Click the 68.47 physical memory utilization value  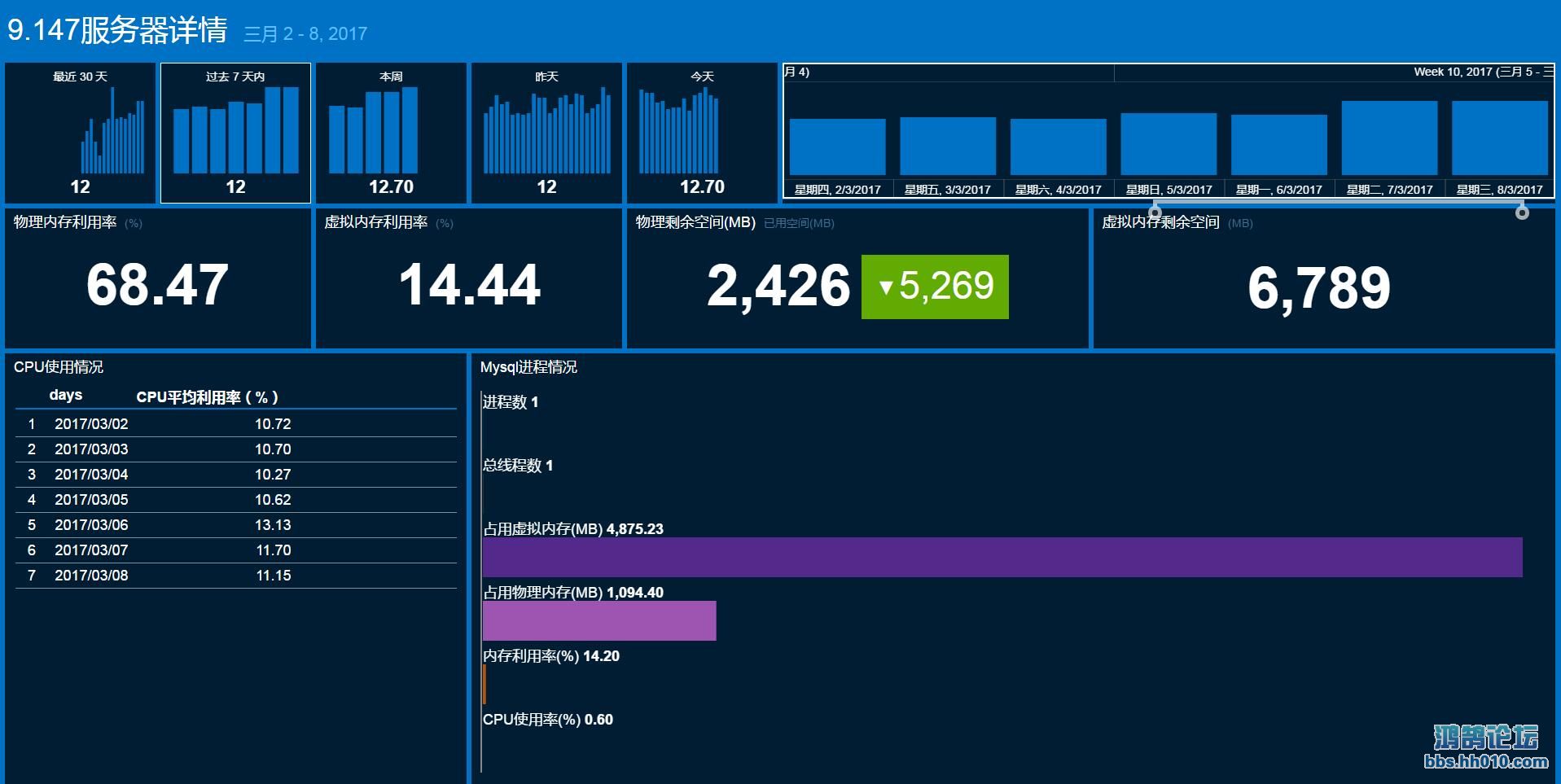click(x=157, y=285)
